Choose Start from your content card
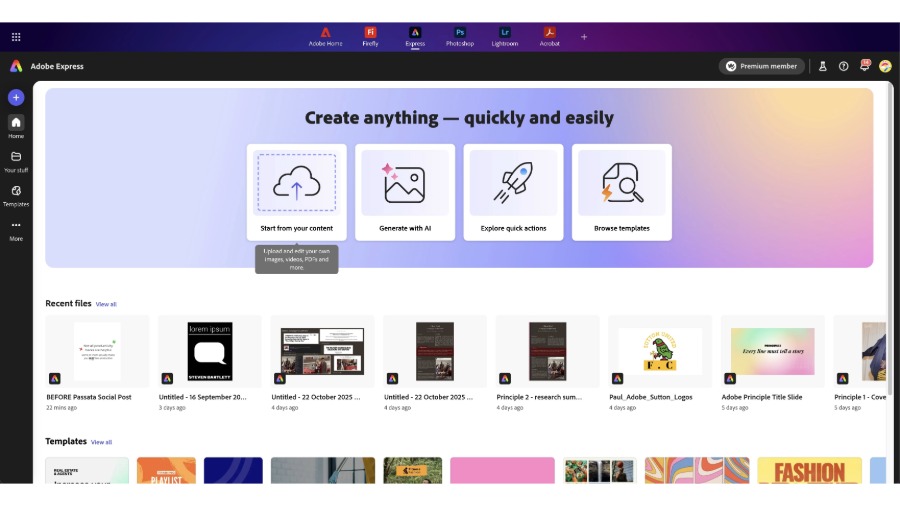This screenshot has height=506, width=900. coord(297,192)
